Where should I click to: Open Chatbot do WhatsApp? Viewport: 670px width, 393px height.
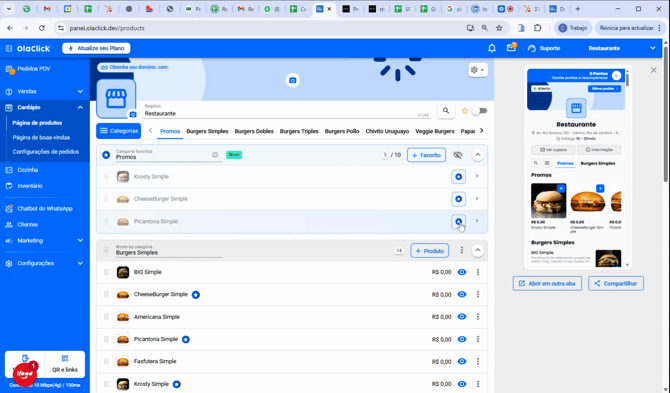coord(44,208)
